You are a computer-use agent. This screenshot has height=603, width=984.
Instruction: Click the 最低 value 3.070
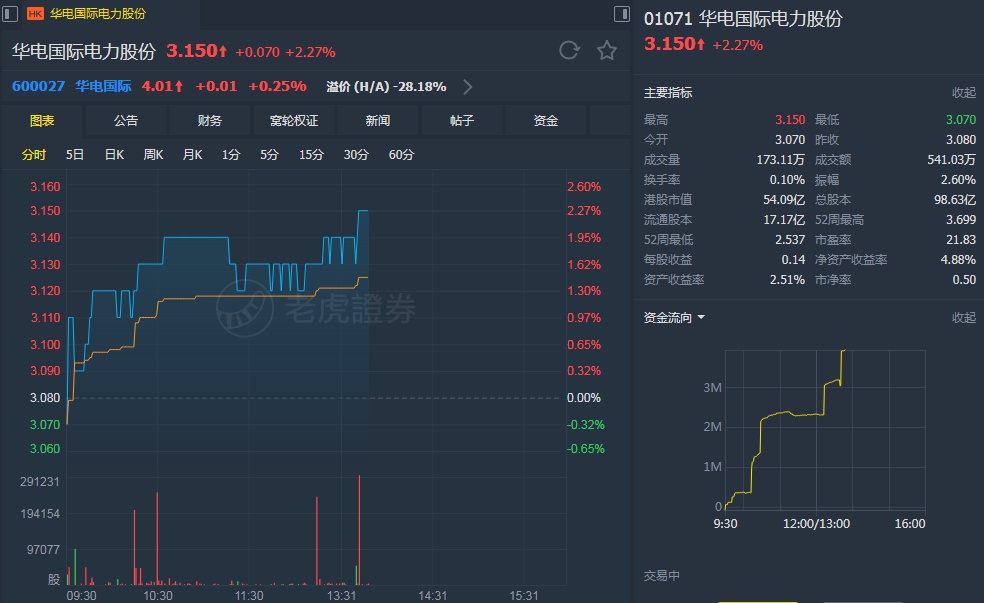point(961,119)
